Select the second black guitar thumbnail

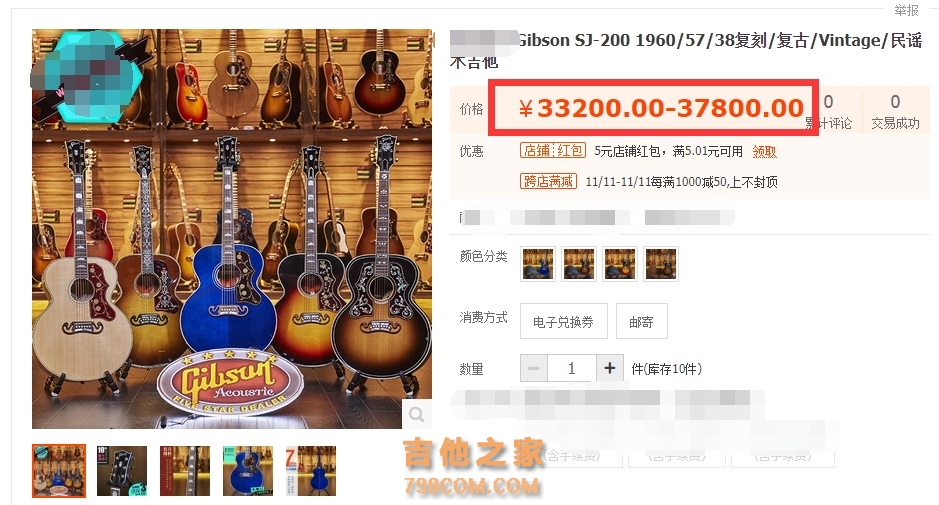[122, 471]
